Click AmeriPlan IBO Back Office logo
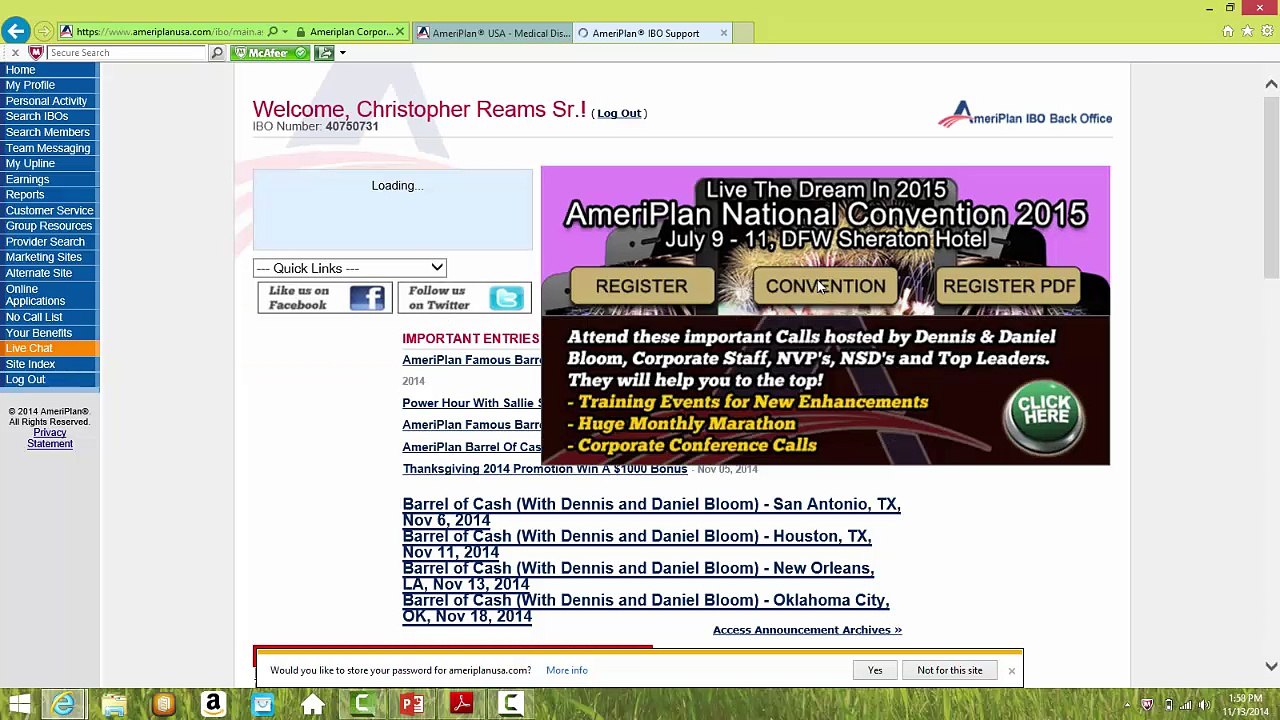 [x=1025, y=116]
